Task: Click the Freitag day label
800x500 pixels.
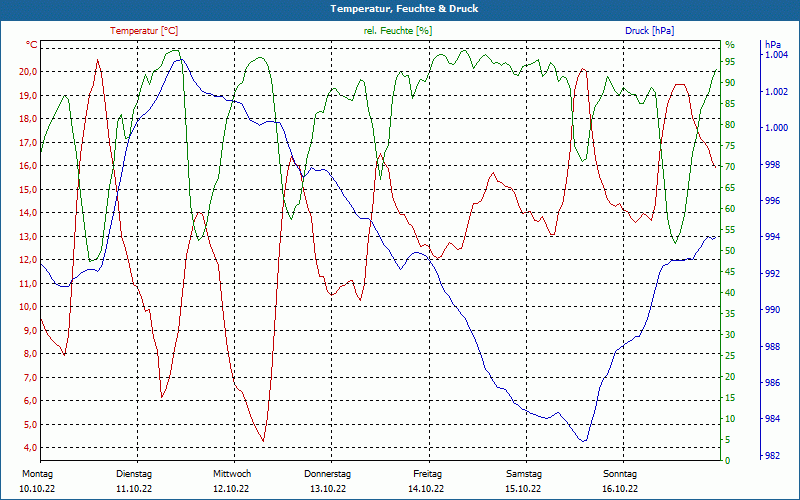Action: click(428, 474)
